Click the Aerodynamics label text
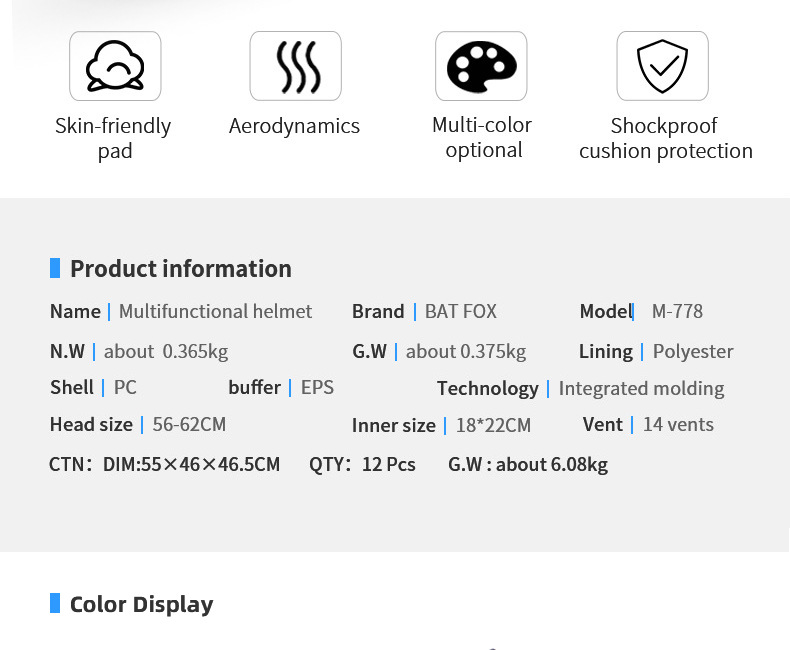This screenshot has height=650, width=790. 294,126
